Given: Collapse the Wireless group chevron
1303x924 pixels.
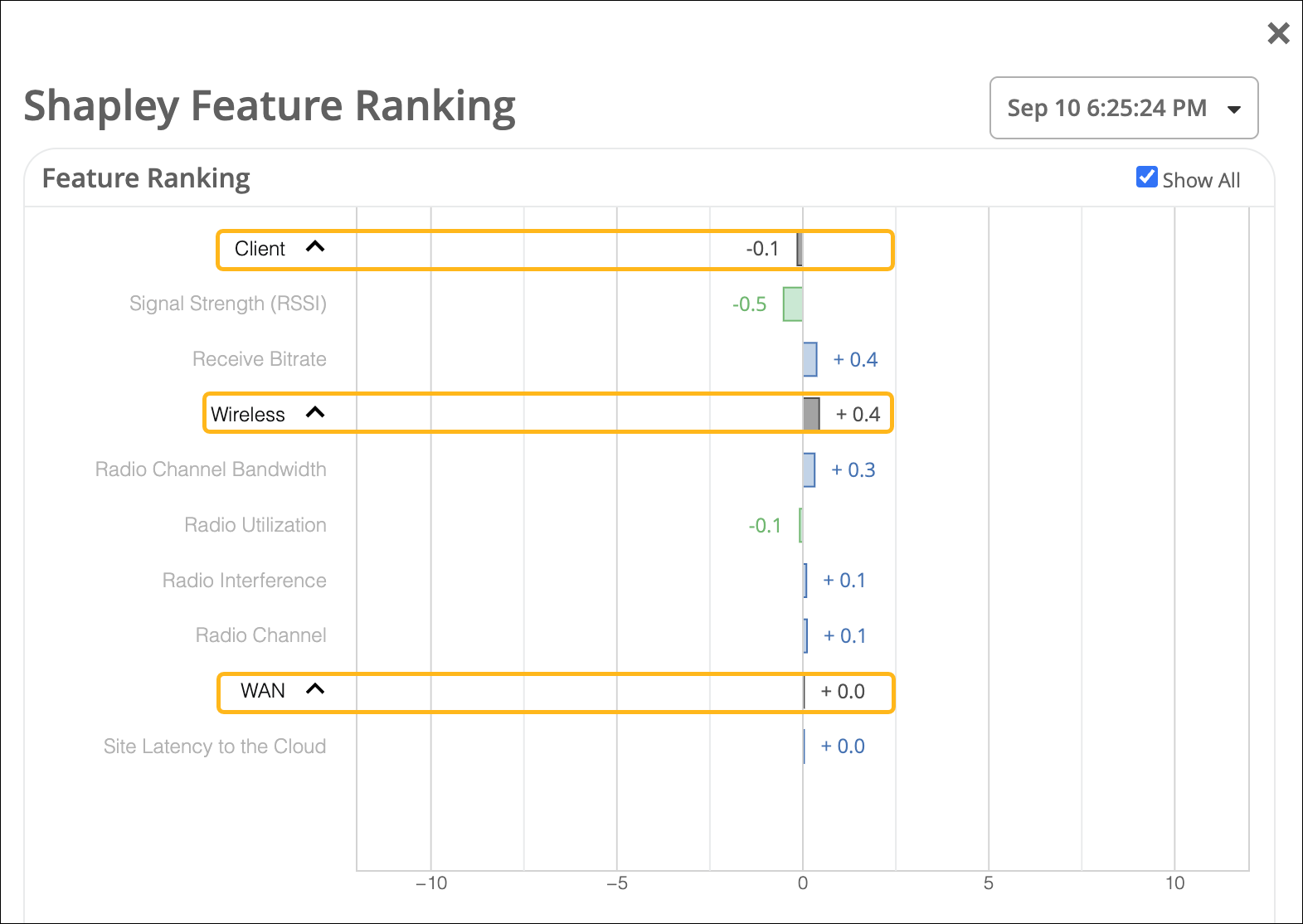Looking at the screenshot, I should [315, 413].
